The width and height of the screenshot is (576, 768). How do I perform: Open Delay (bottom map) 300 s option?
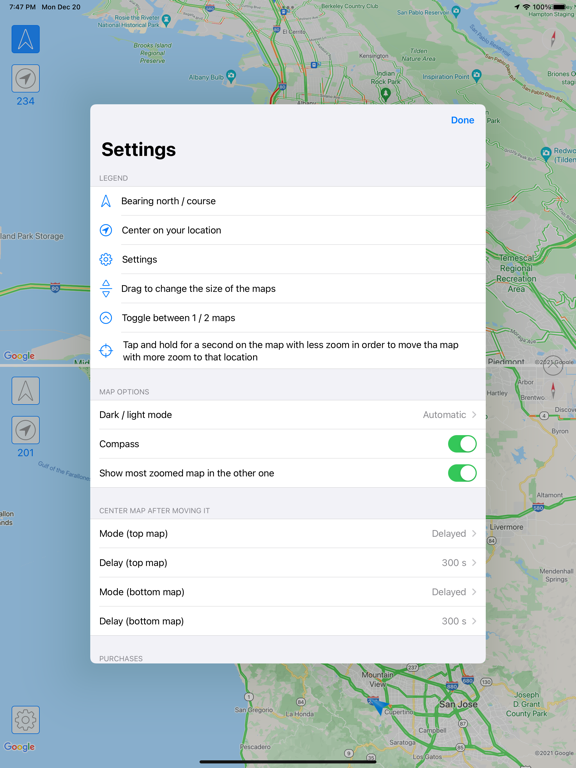(x=288, y=621)
